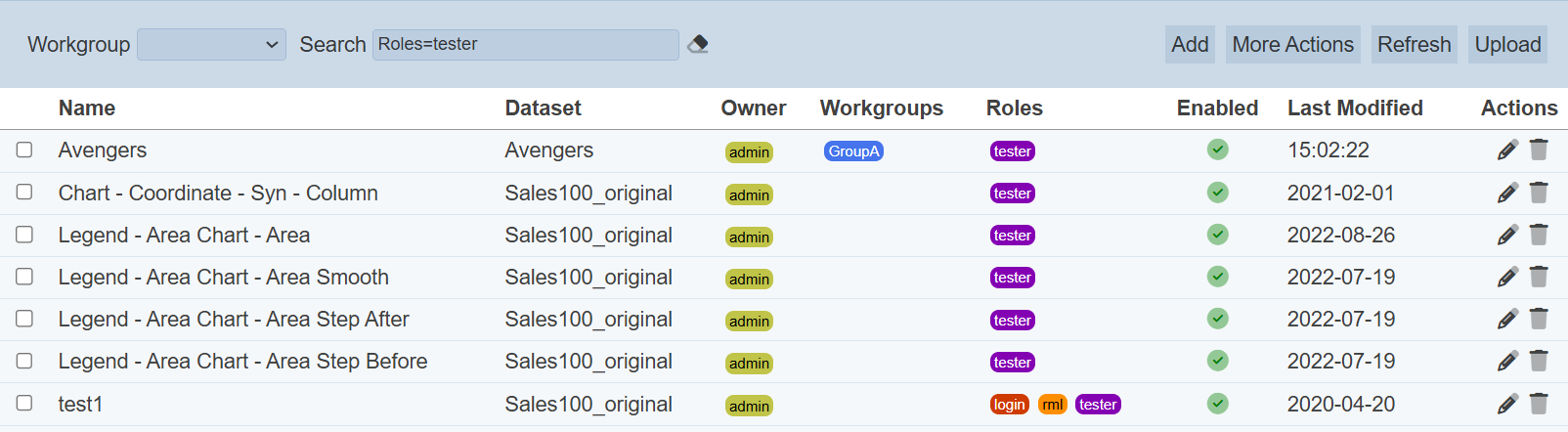Click enabled checkmark for Legend - Area Chart - Area
1568x432 pixels.
1217,235
